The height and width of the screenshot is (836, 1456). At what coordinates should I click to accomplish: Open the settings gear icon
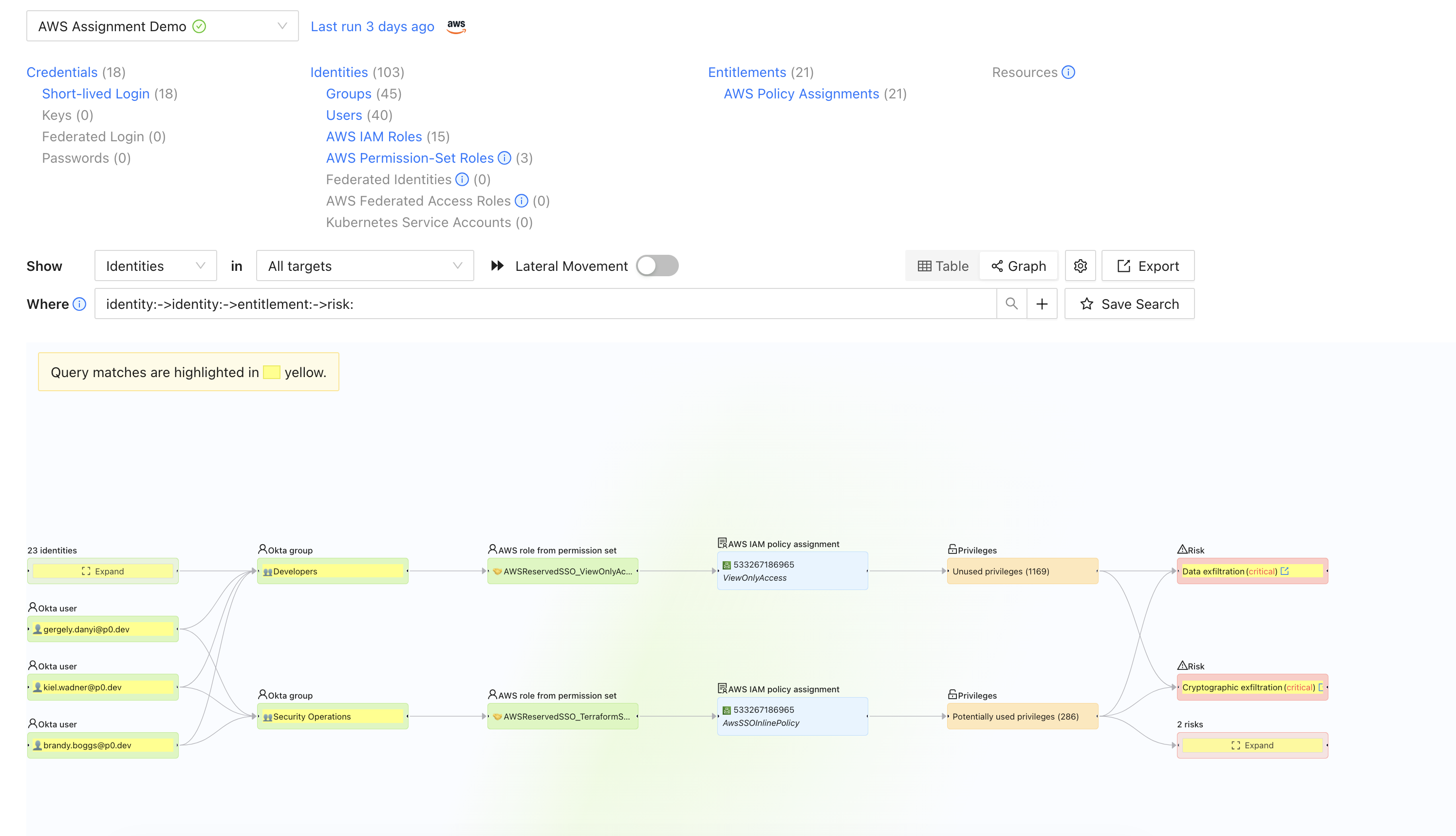click(1080, 266)
